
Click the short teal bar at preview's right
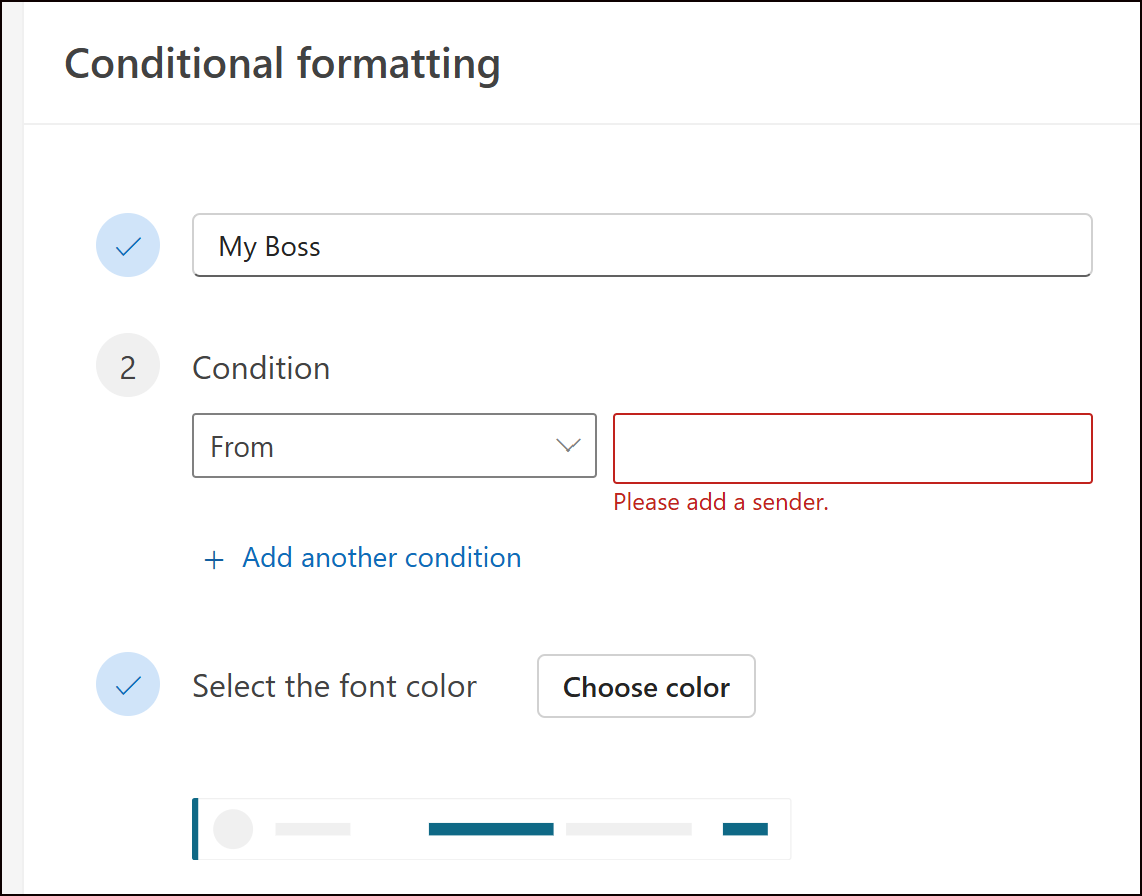pos(745,829)
